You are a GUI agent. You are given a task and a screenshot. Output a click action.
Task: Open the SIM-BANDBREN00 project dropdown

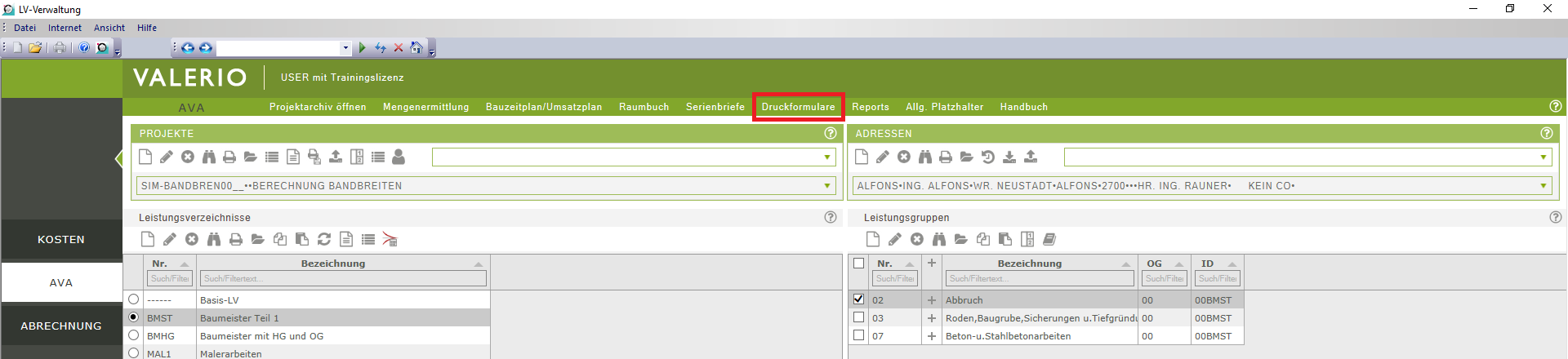click(827, 186)
